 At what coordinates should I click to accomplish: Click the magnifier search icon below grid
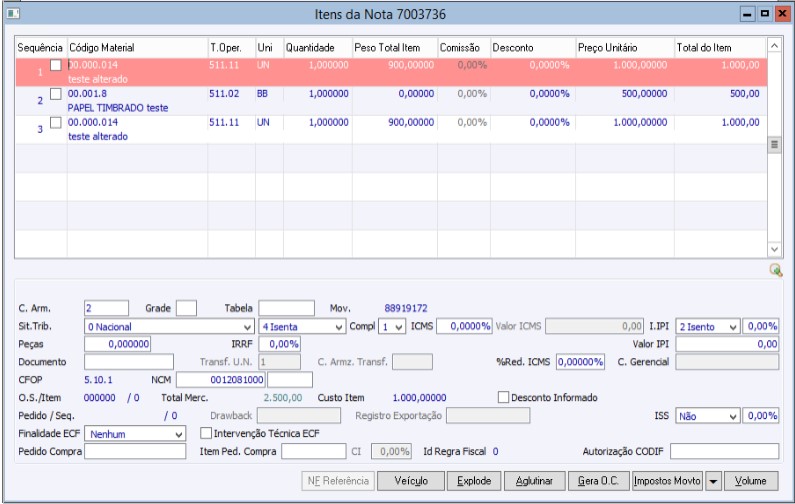point(776,270)
